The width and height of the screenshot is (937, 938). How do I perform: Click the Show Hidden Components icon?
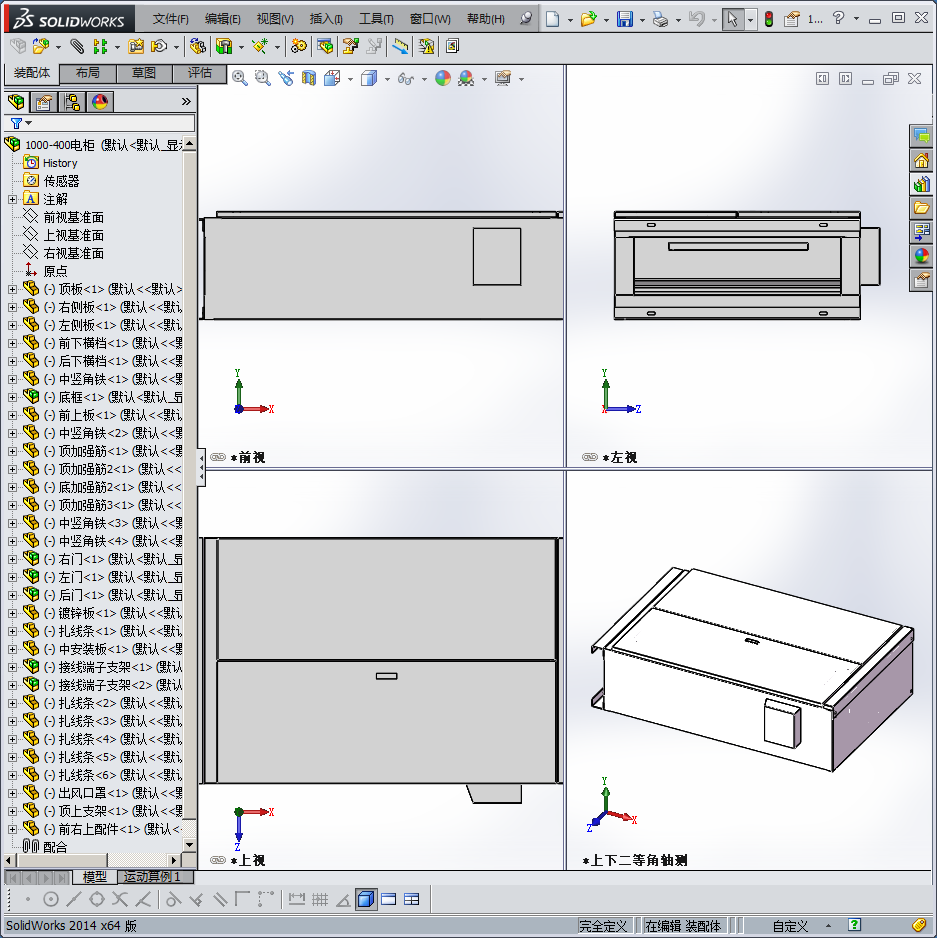tap(197, 46)
